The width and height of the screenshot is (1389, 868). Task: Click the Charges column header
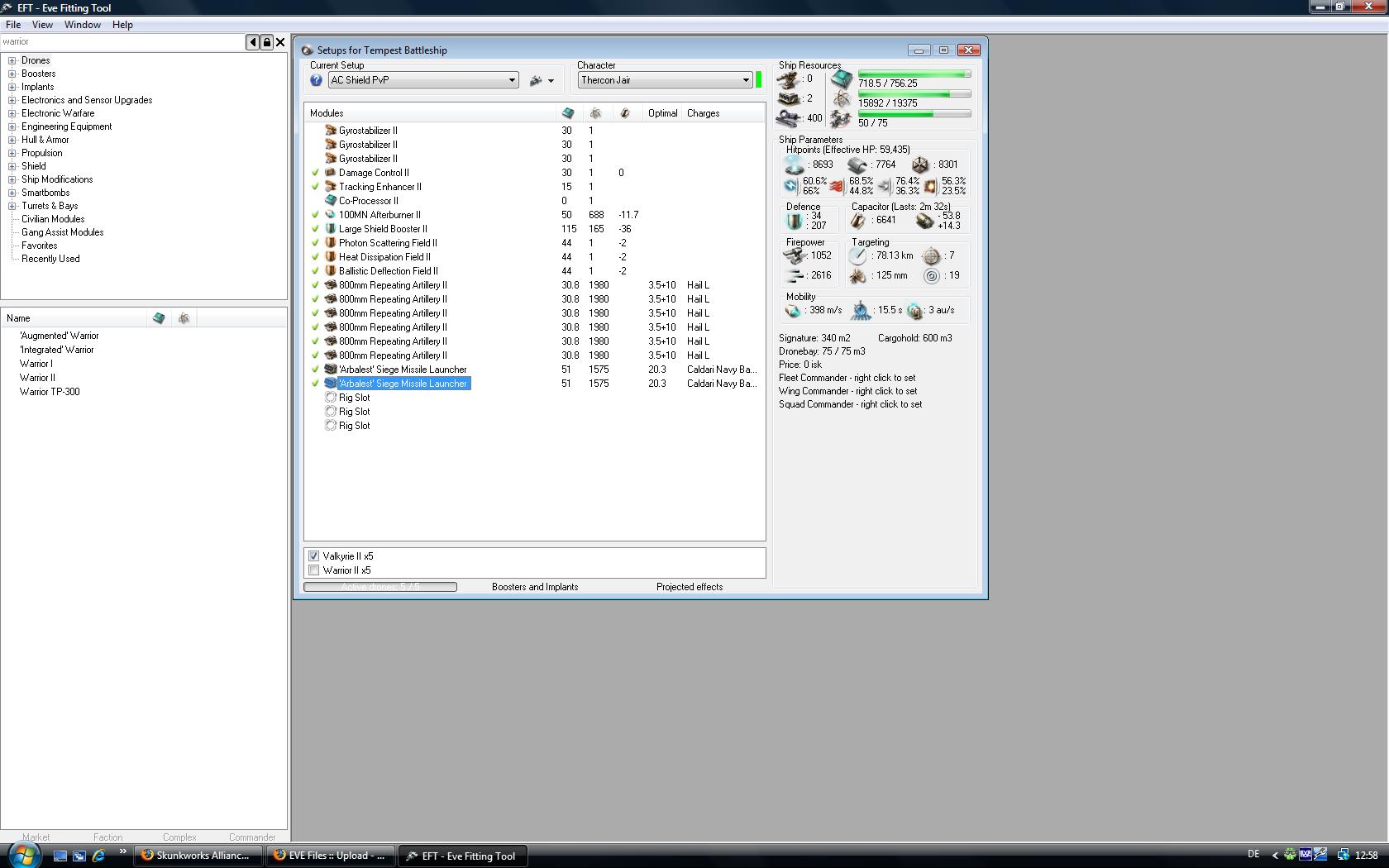pyautogui.click(x=723, y=113)
